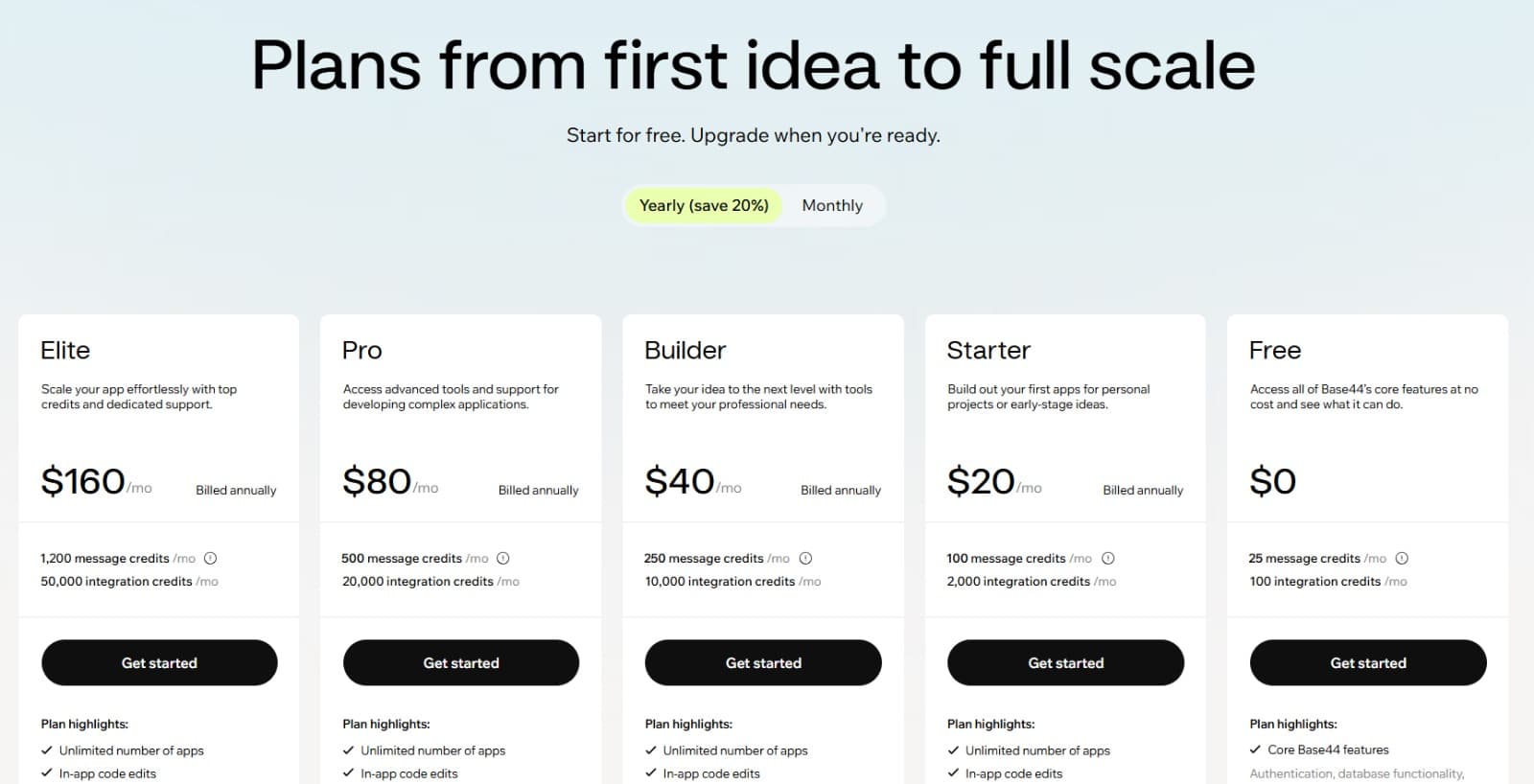Get started with the Pro plan
1534x784 pixels.
click(x=461, y=662)
